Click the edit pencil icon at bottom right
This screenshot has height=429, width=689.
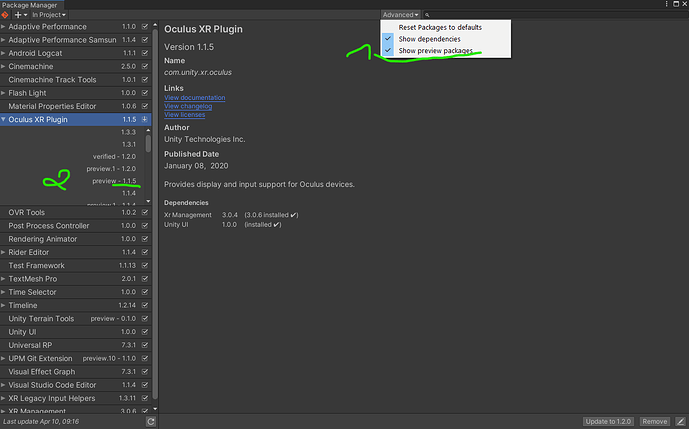point(680,422)
